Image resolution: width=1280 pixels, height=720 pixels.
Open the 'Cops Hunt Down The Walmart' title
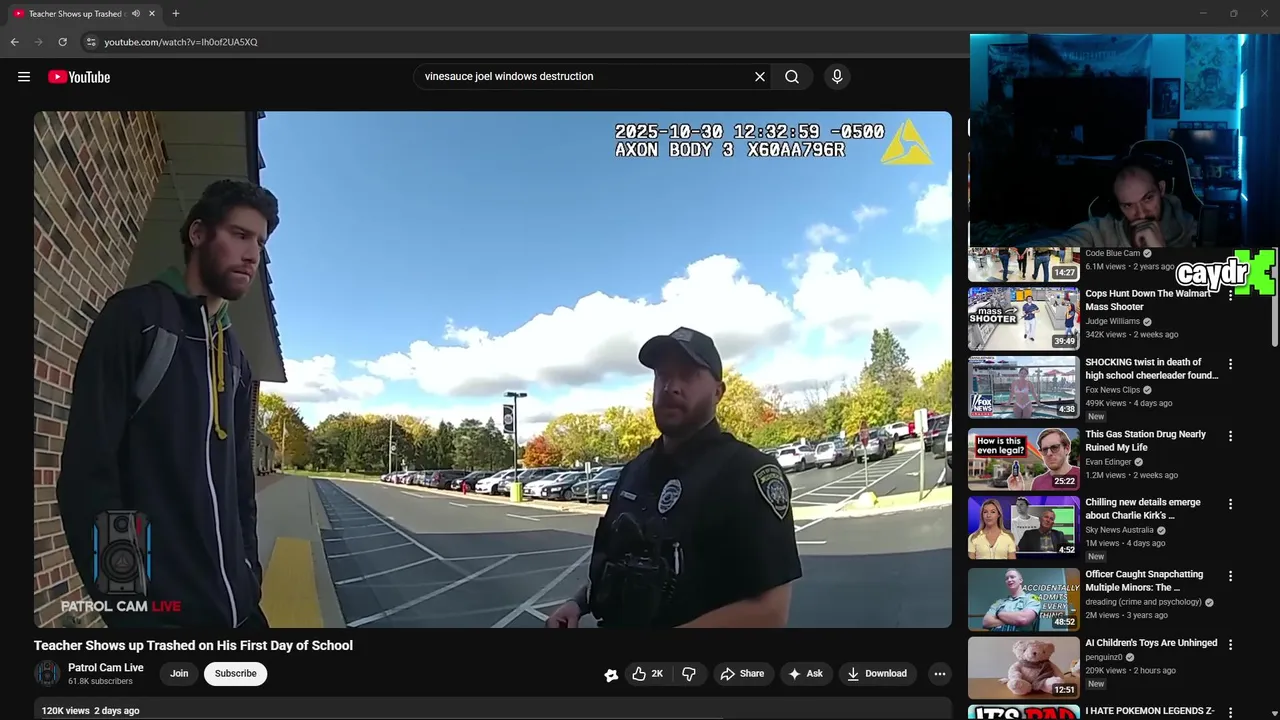coord(1148,300)
